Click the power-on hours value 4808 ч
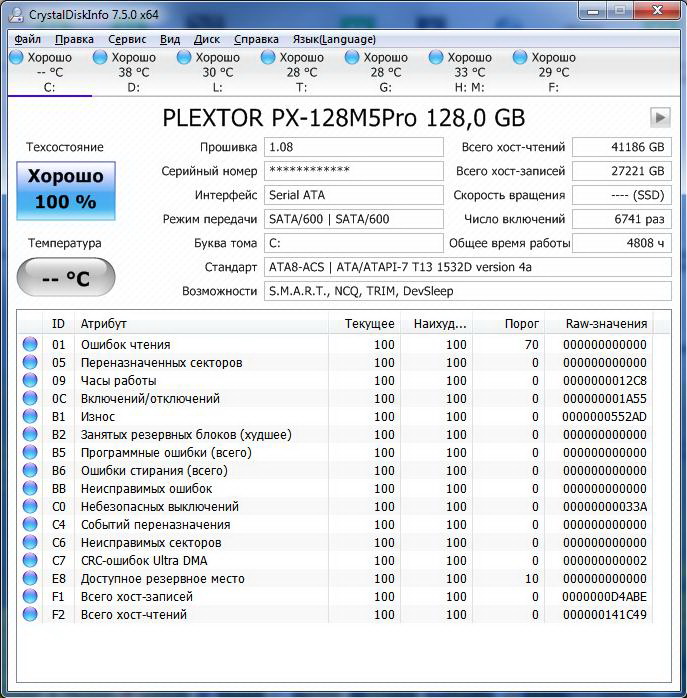The image size is (687, 698). (622, 243)
